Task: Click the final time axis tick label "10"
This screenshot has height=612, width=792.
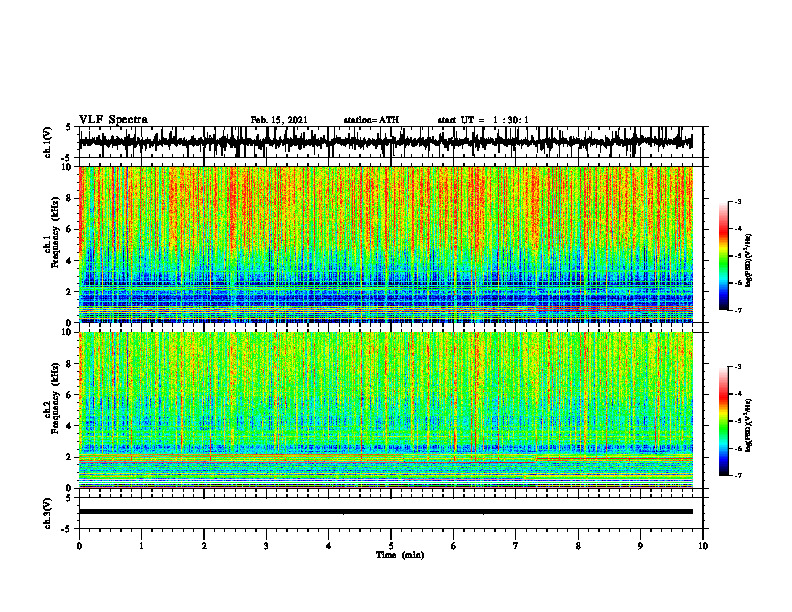Action: pos(703,546)
